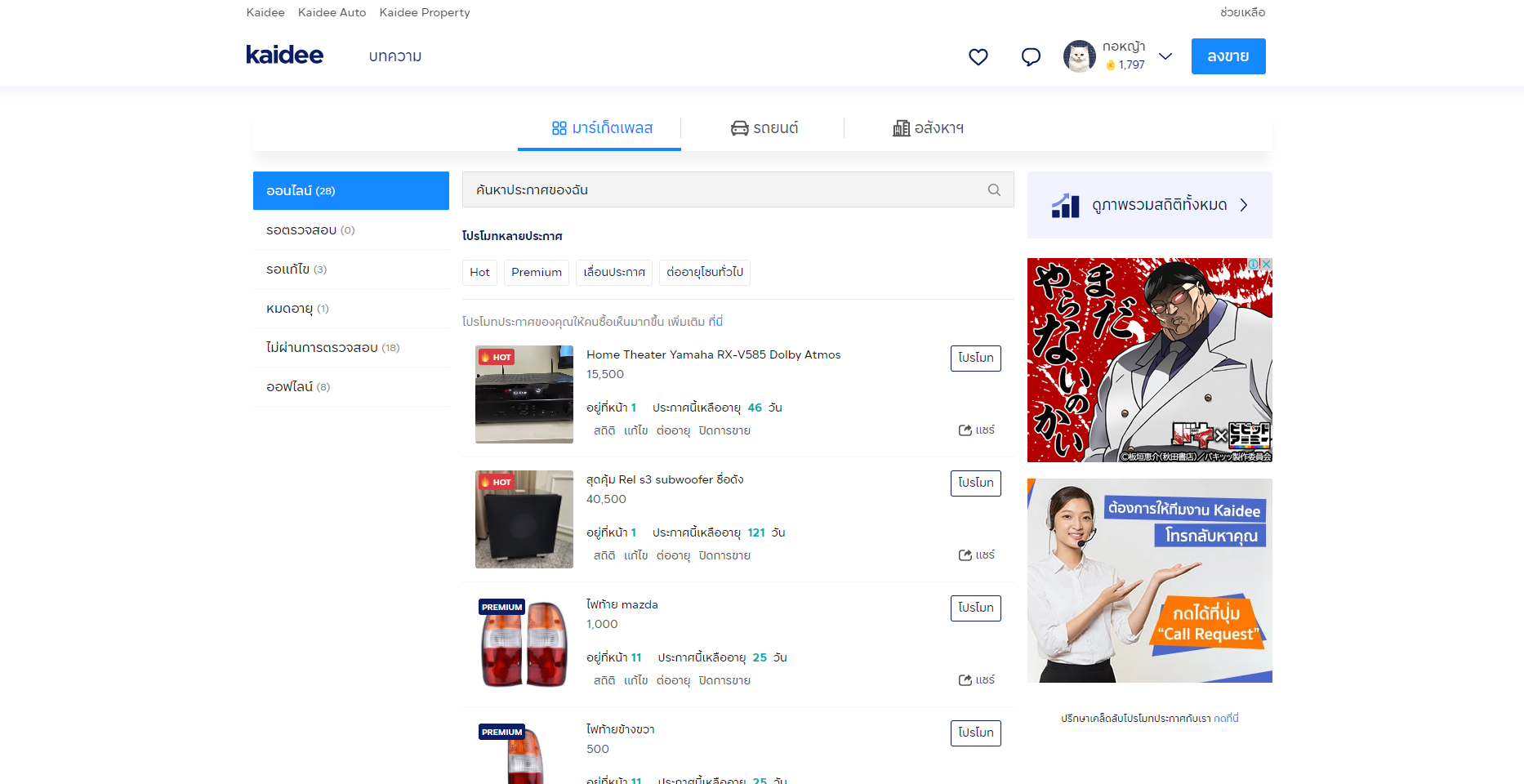Click the Kaidee logo
The height and width of the screenshot is (784, 1524).
(x=284, y=55)
